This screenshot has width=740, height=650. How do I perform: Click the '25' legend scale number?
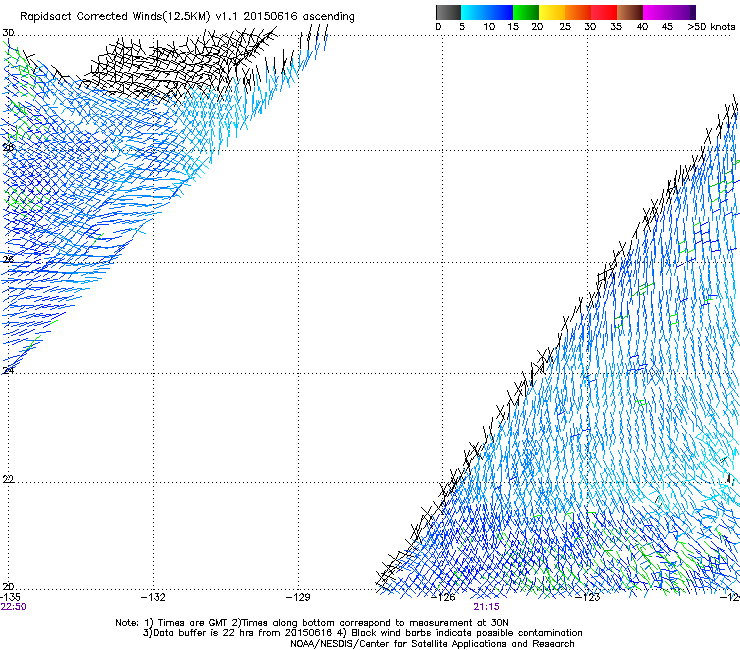point(565,27)
